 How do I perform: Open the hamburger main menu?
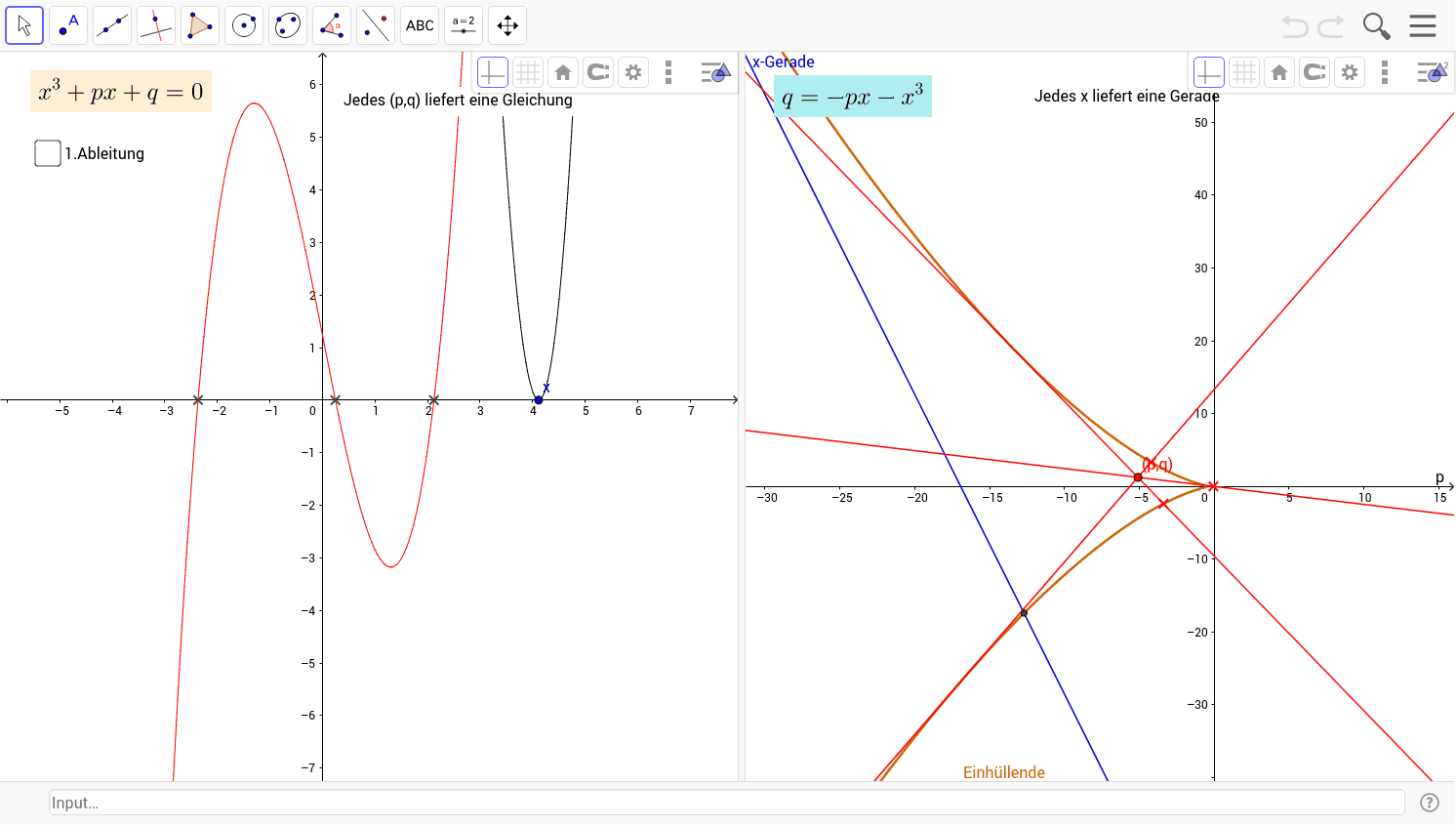(x=1423, y=26)
